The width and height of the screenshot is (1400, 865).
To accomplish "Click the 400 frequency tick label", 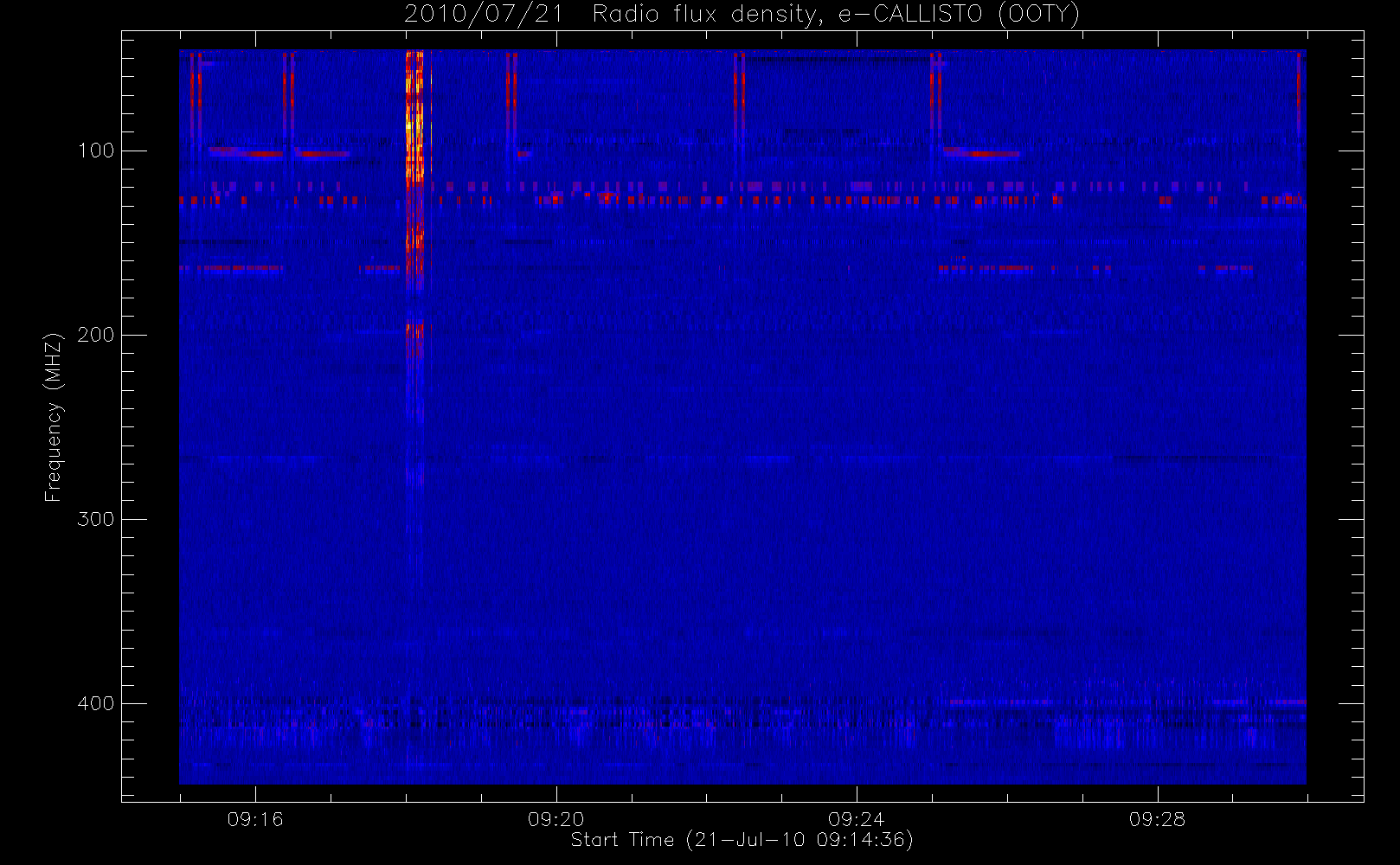I will (95, 703).
